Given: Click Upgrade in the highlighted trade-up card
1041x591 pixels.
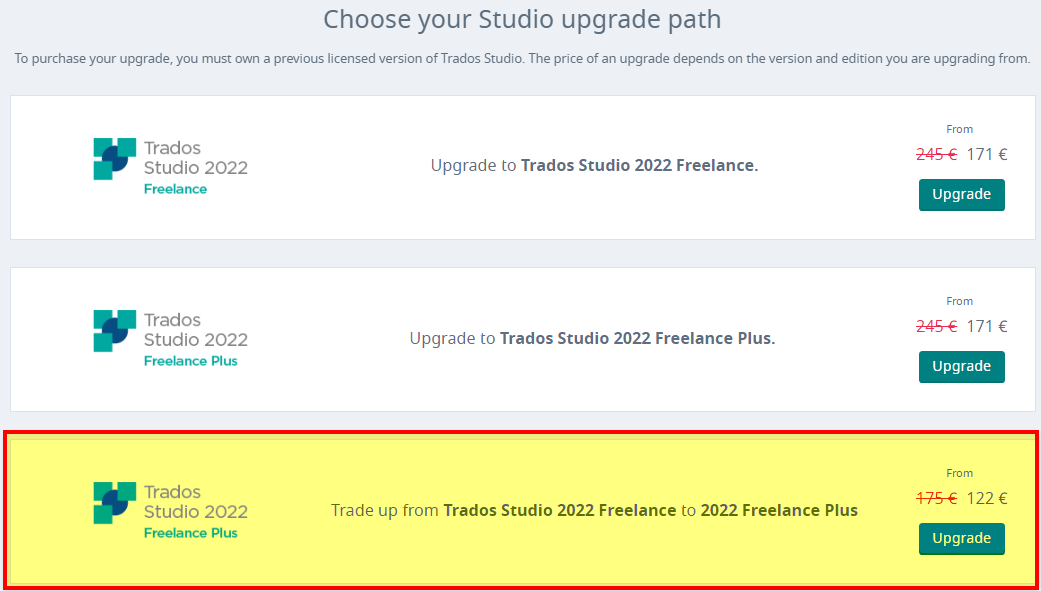Looking at the screenshot, I should 961,538.
